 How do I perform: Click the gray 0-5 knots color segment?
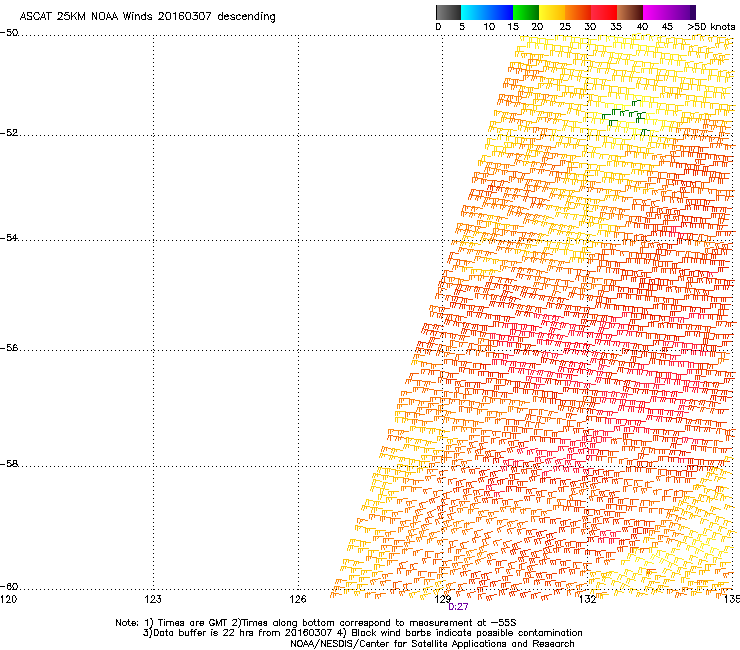point(448,12)
